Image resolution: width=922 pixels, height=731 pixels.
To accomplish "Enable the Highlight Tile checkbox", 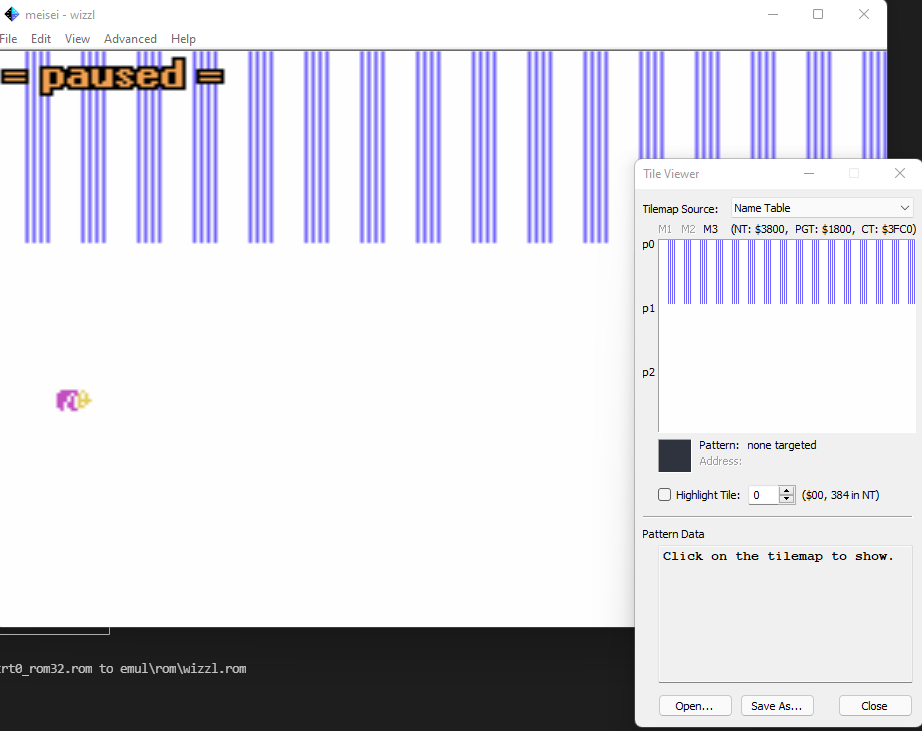I will 664,495.
